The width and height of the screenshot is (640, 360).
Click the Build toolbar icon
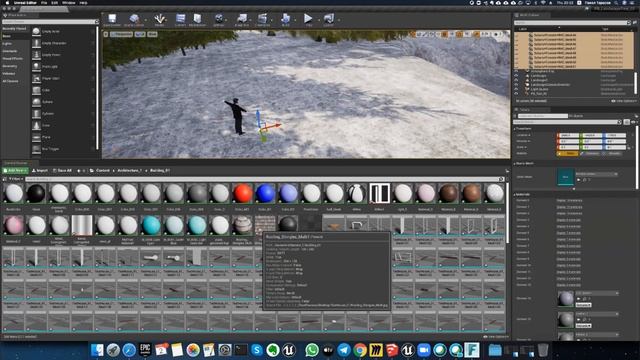point(285,18)
